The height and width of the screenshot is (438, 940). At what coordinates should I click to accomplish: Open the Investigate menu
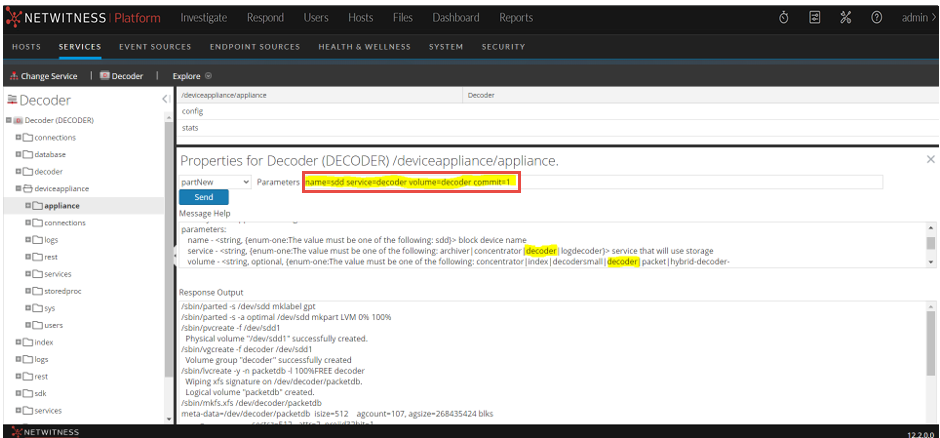coord(203,18)
